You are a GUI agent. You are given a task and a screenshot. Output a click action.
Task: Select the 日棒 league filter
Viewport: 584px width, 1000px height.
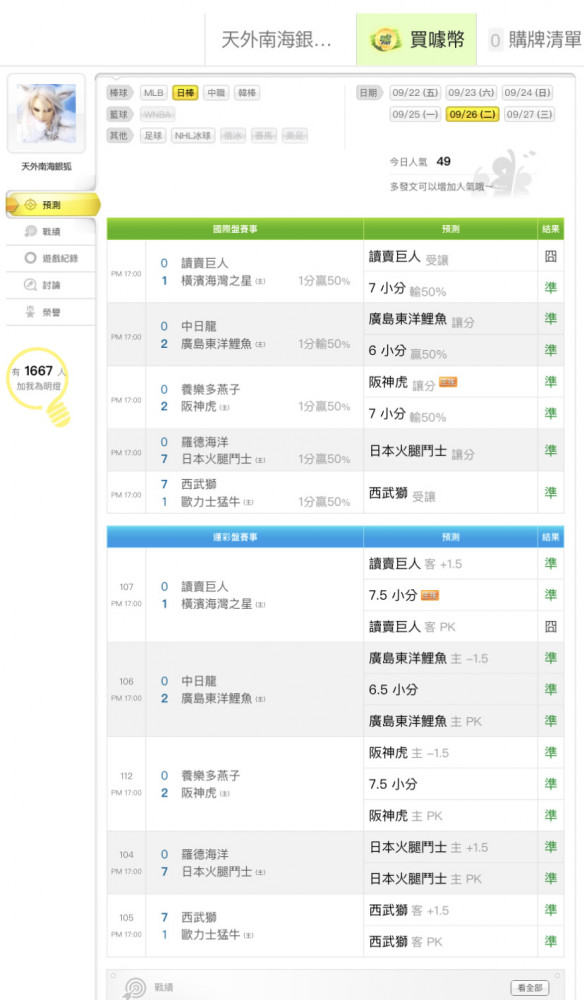[x=185, y=92]
